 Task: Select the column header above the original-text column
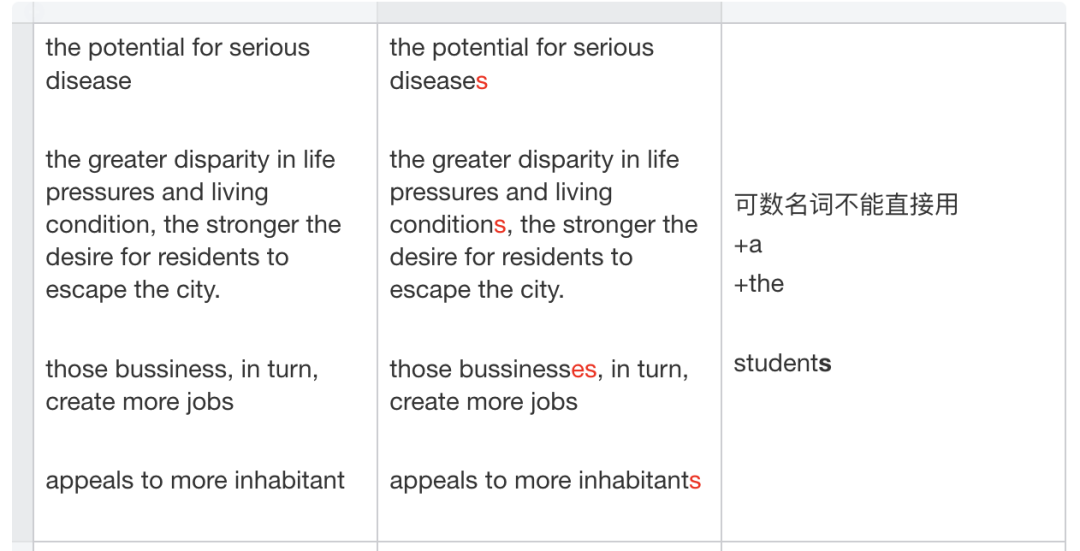point(205,11)
